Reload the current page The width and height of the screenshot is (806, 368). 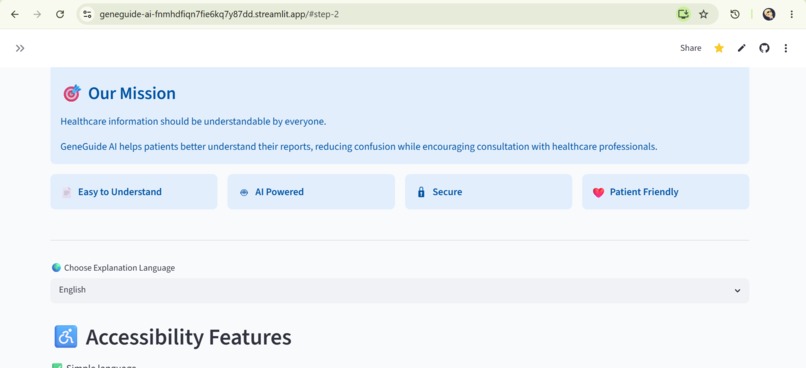(x=60, y=14)
